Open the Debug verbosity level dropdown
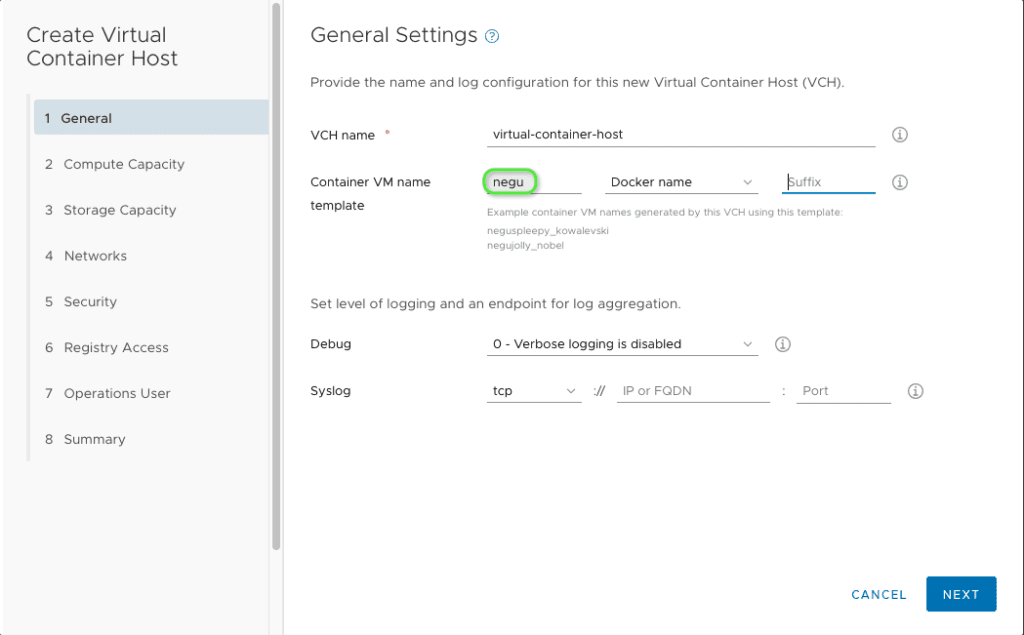Screen dimensions: 1024x635 [x=622, y=344]
